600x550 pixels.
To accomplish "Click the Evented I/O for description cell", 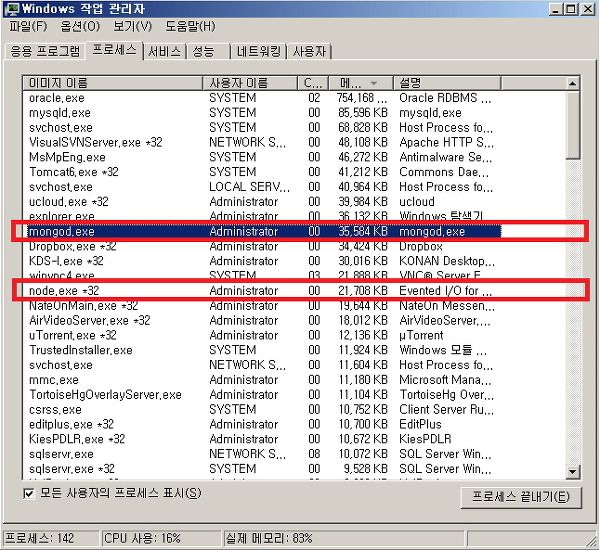I will [x=445, y=291].
